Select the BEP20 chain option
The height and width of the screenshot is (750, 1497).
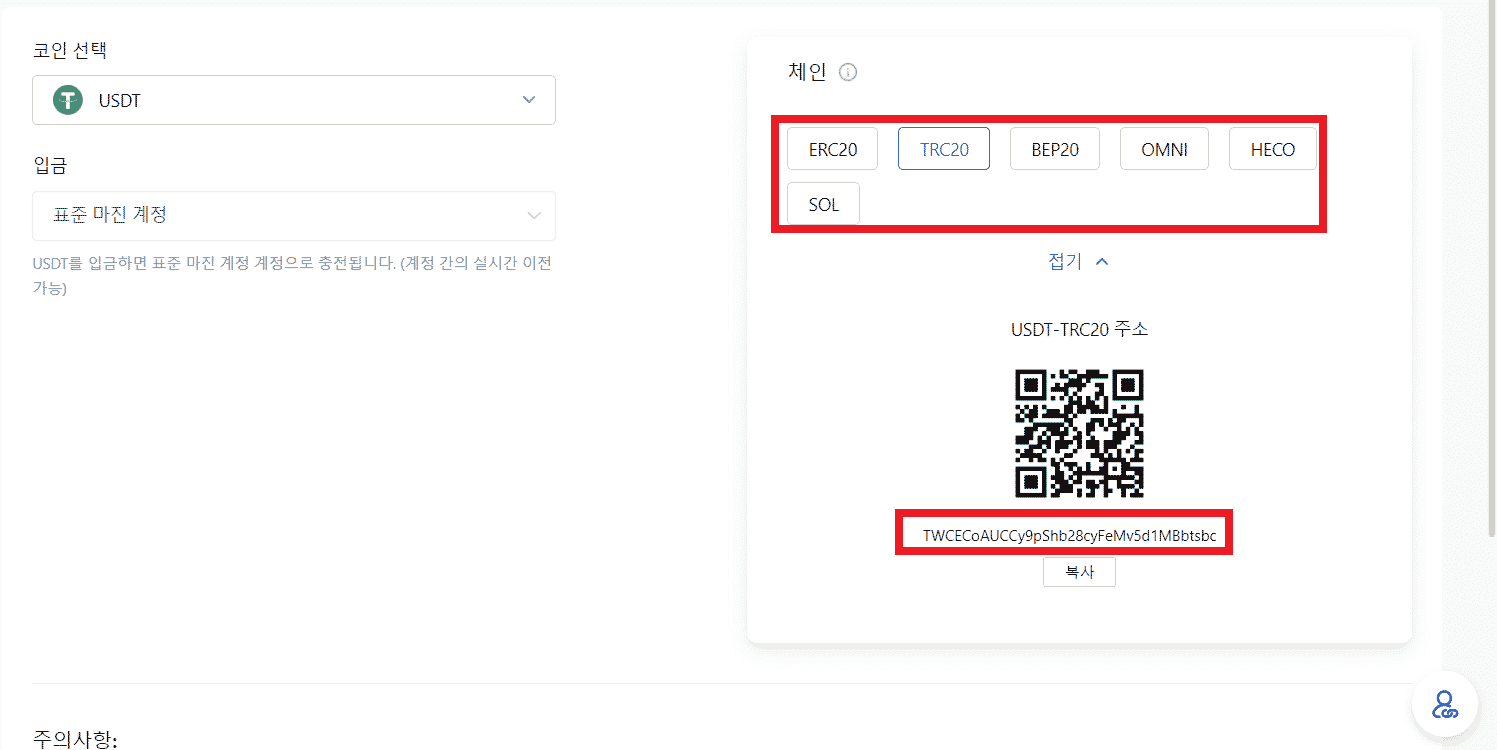(1054, 148)
